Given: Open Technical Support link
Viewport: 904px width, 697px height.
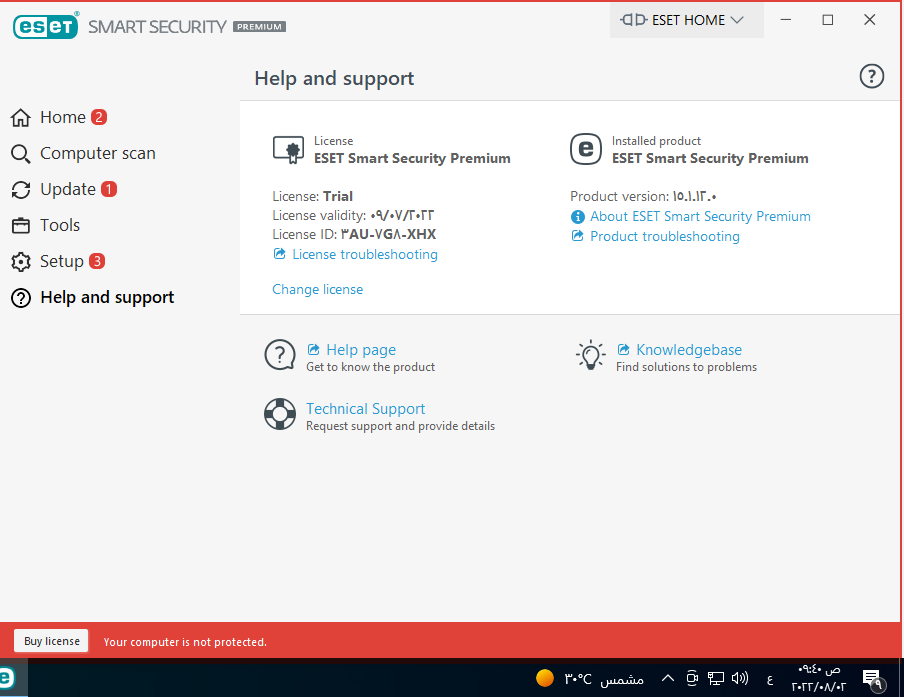Looking at the screenshot, I should point(366,409).
